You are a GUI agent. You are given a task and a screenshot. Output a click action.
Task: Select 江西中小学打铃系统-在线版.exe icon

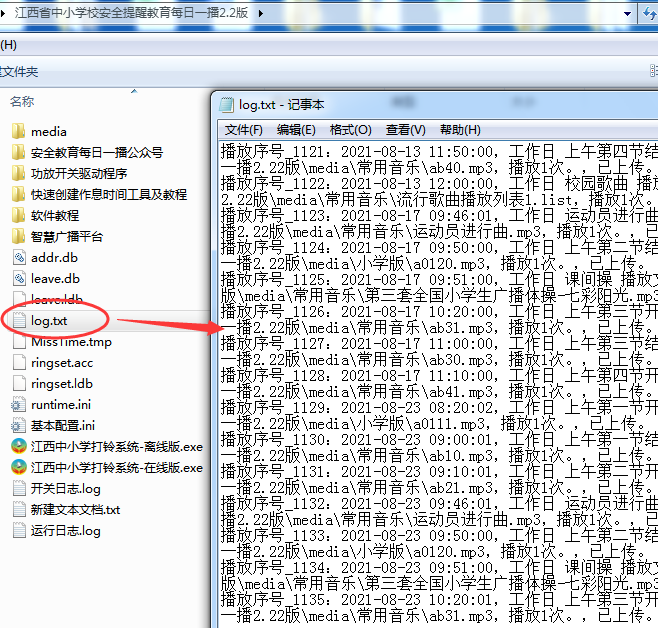pos(18,468)
